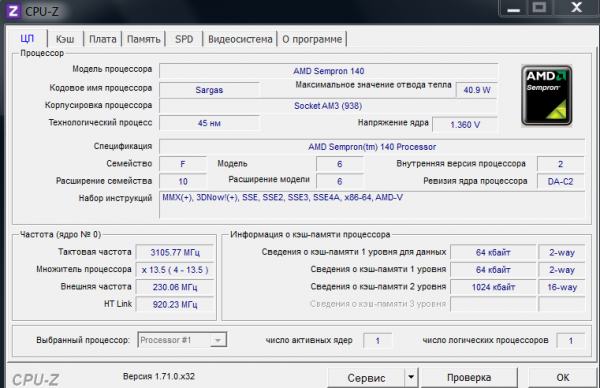
Task: Expand the Сервис dropdown arrow
Action: point(411,378)
